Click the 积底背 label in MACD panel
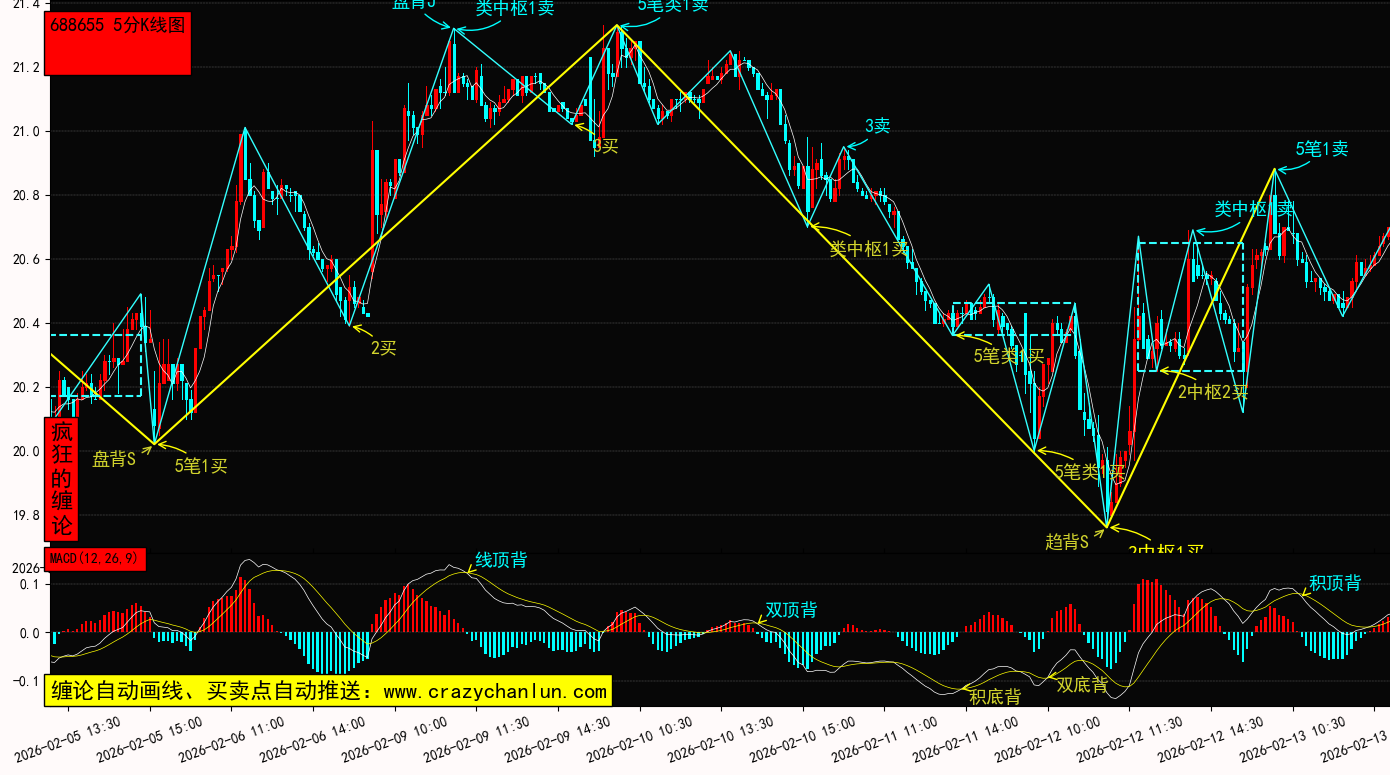This screenshot has width=1390, height=775. 994,697
